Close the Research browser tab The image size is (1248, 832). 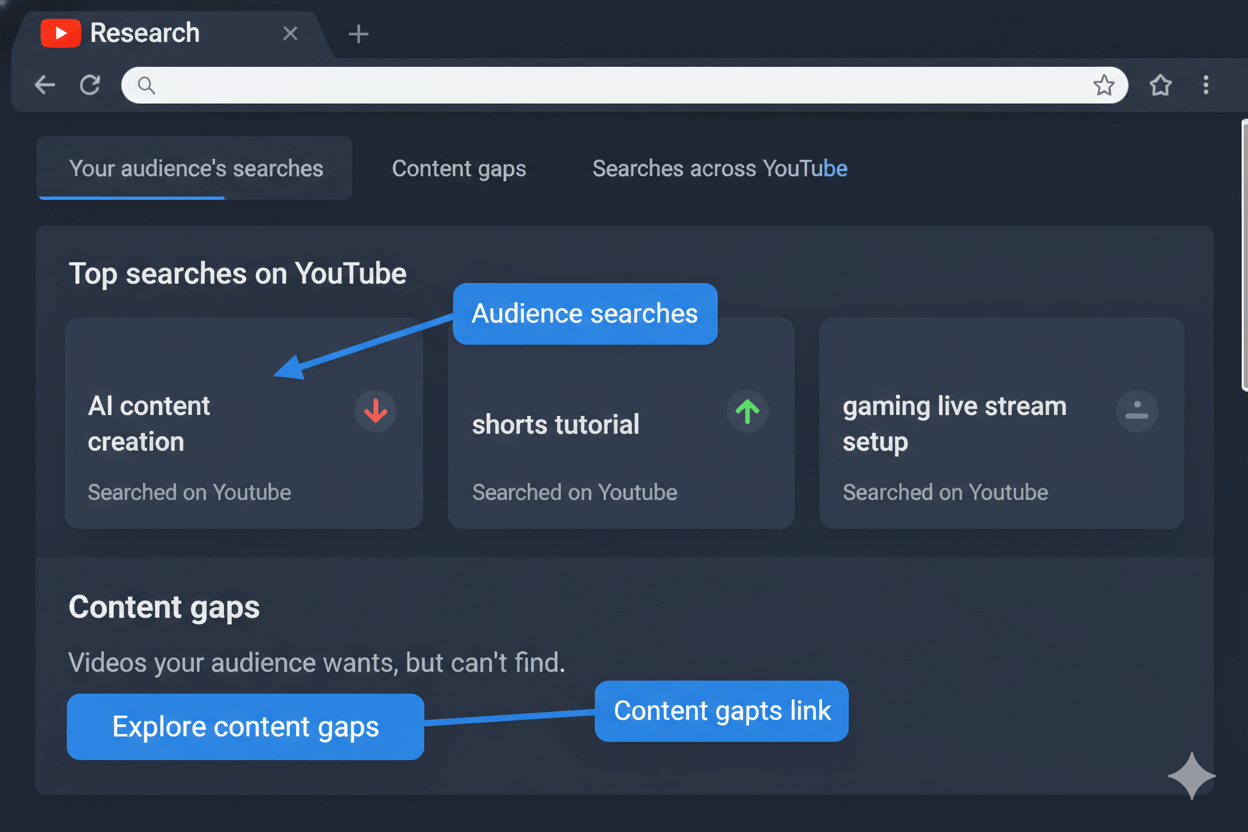coord(290,34)
